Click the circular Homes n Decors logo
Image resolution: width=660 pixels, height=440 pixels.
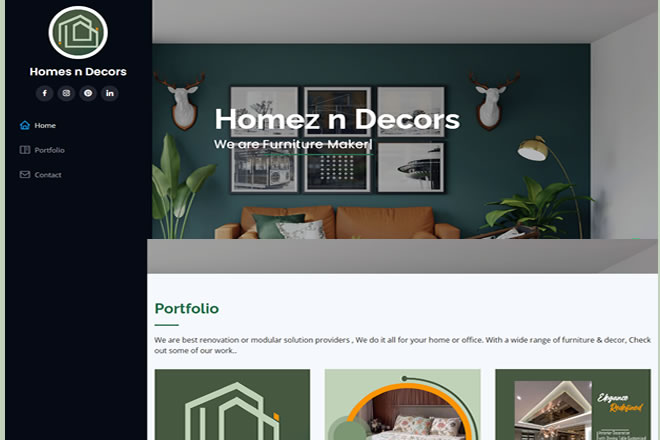[x=78, y=32]
